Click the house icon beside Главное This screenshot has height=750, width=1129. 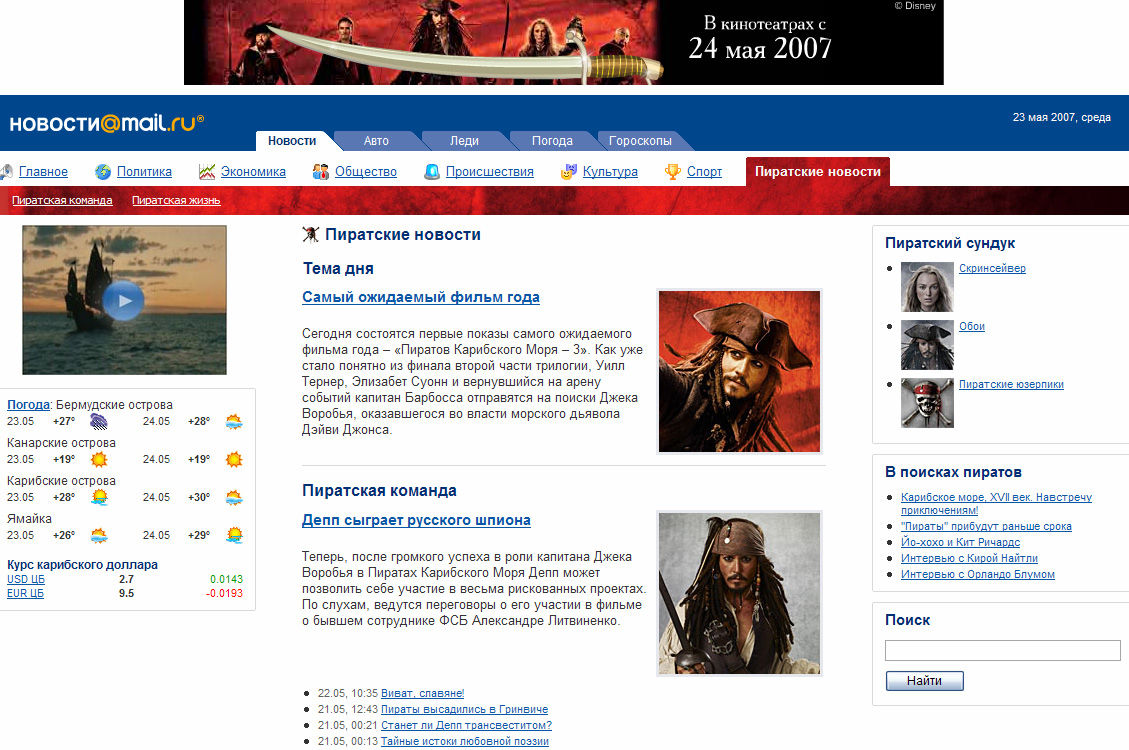point(6,172)
